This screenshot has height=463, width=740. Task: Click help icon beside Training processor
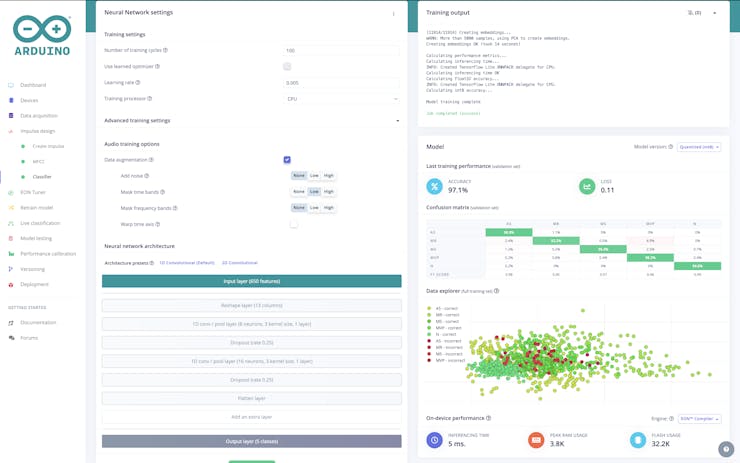[150, 99]
